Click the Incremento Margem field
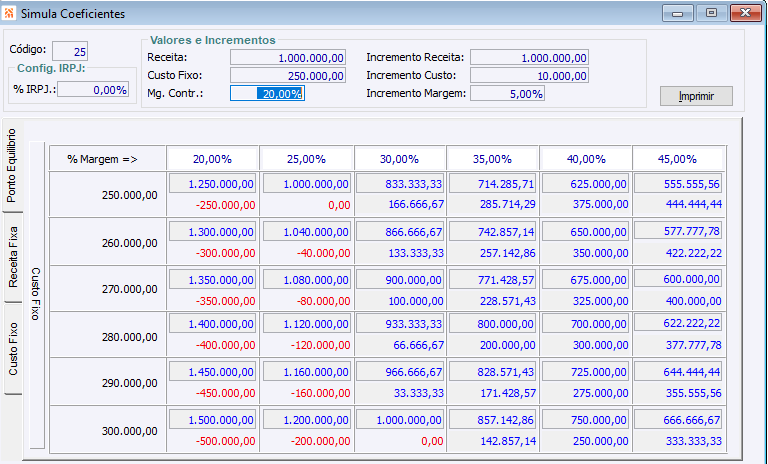The image size is (768, 464). point(507,94)
